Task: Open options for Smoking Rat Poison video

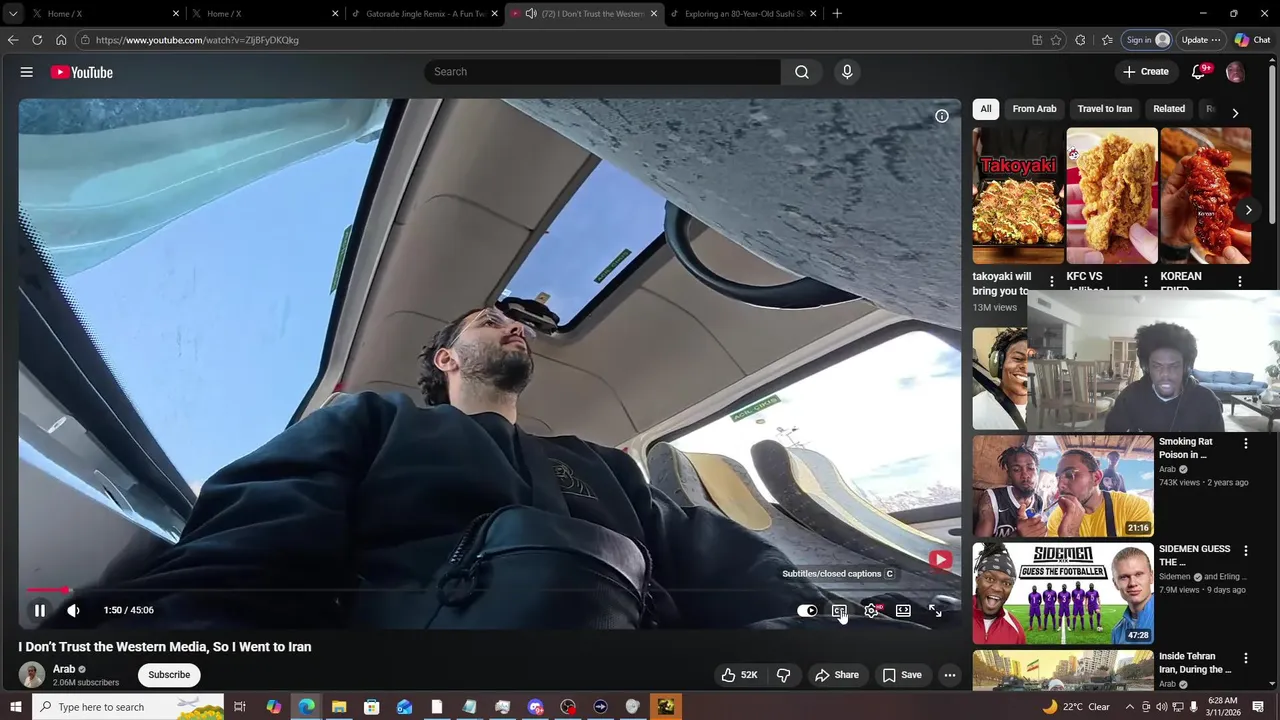Action: (1246, 443)
